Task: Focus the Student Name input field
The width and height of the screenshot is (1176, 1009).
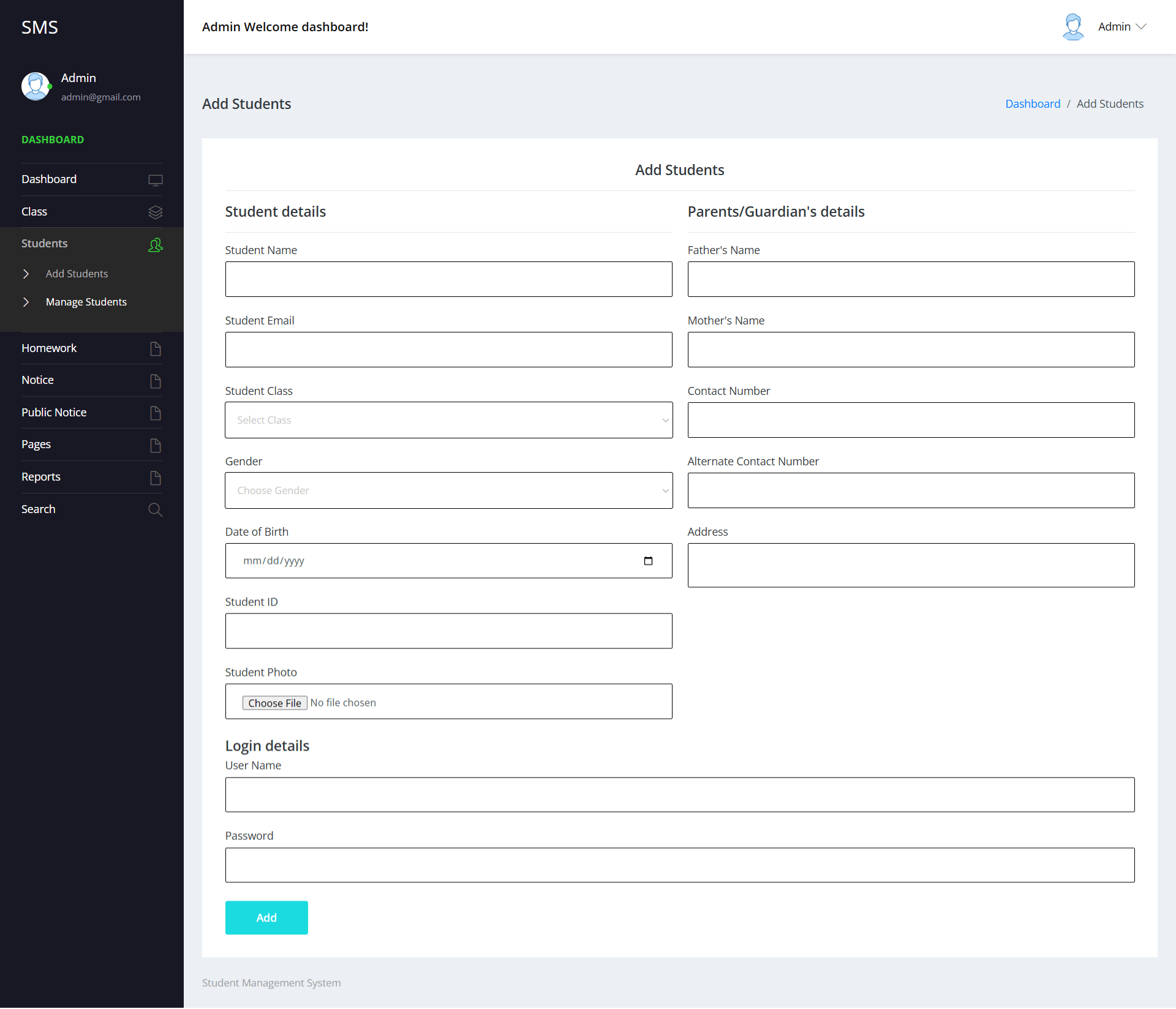Action: 448,279
